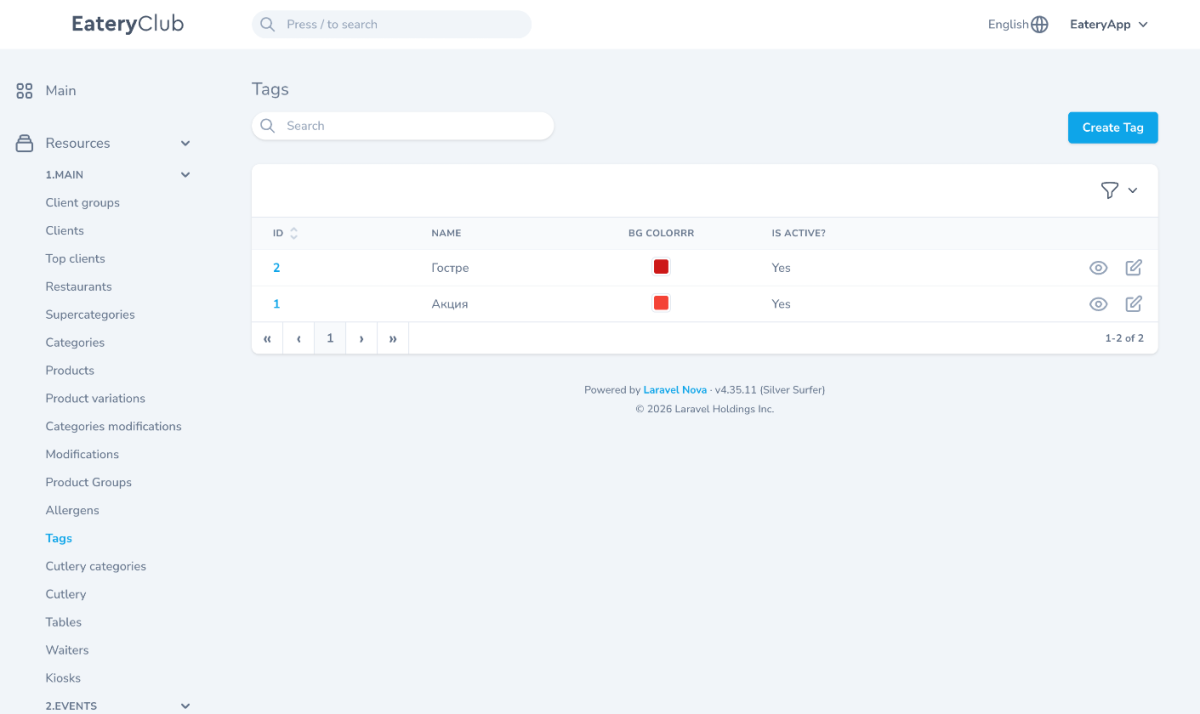Image resolution: width=1200 pixels, height=714 pixels.
Task: Click the dark red swatch for Гостре
Action: pos(661,267)
